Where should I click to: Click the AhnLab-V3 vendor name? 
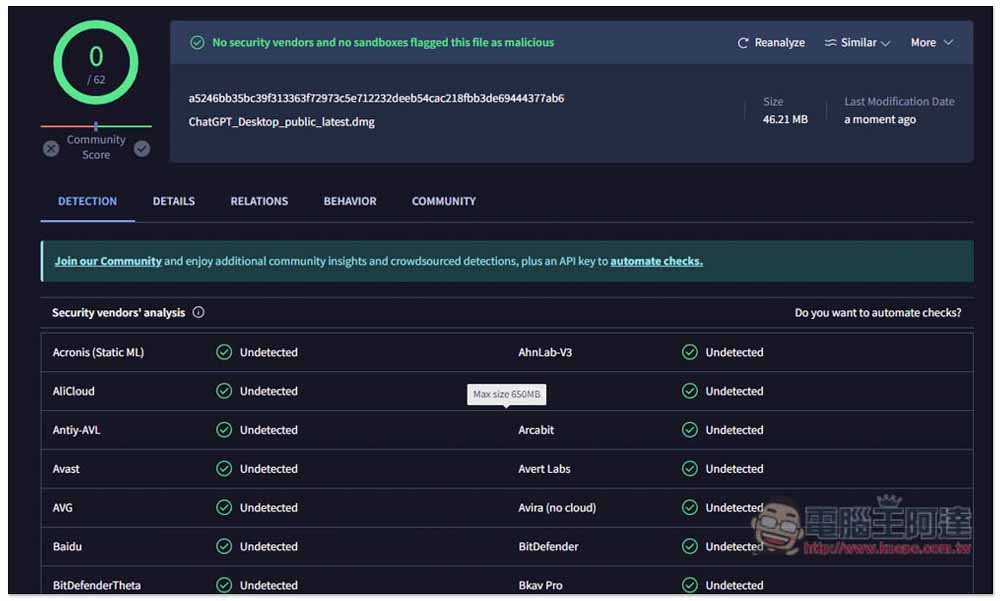[545, 352]
